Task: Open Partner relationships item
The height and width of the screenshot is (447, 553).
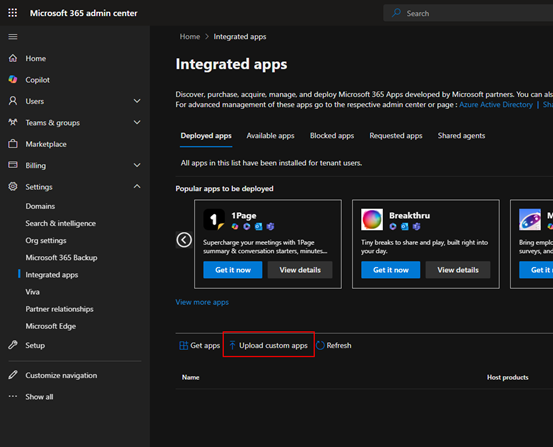Action: (x=59, y=309)
